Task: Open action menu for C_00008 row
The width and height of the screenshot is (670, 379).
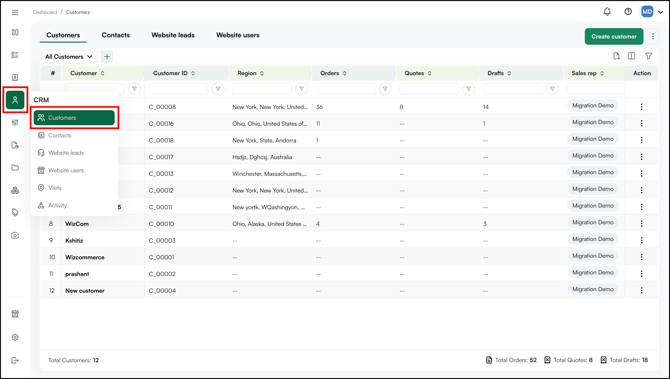Action: point(641,107)
